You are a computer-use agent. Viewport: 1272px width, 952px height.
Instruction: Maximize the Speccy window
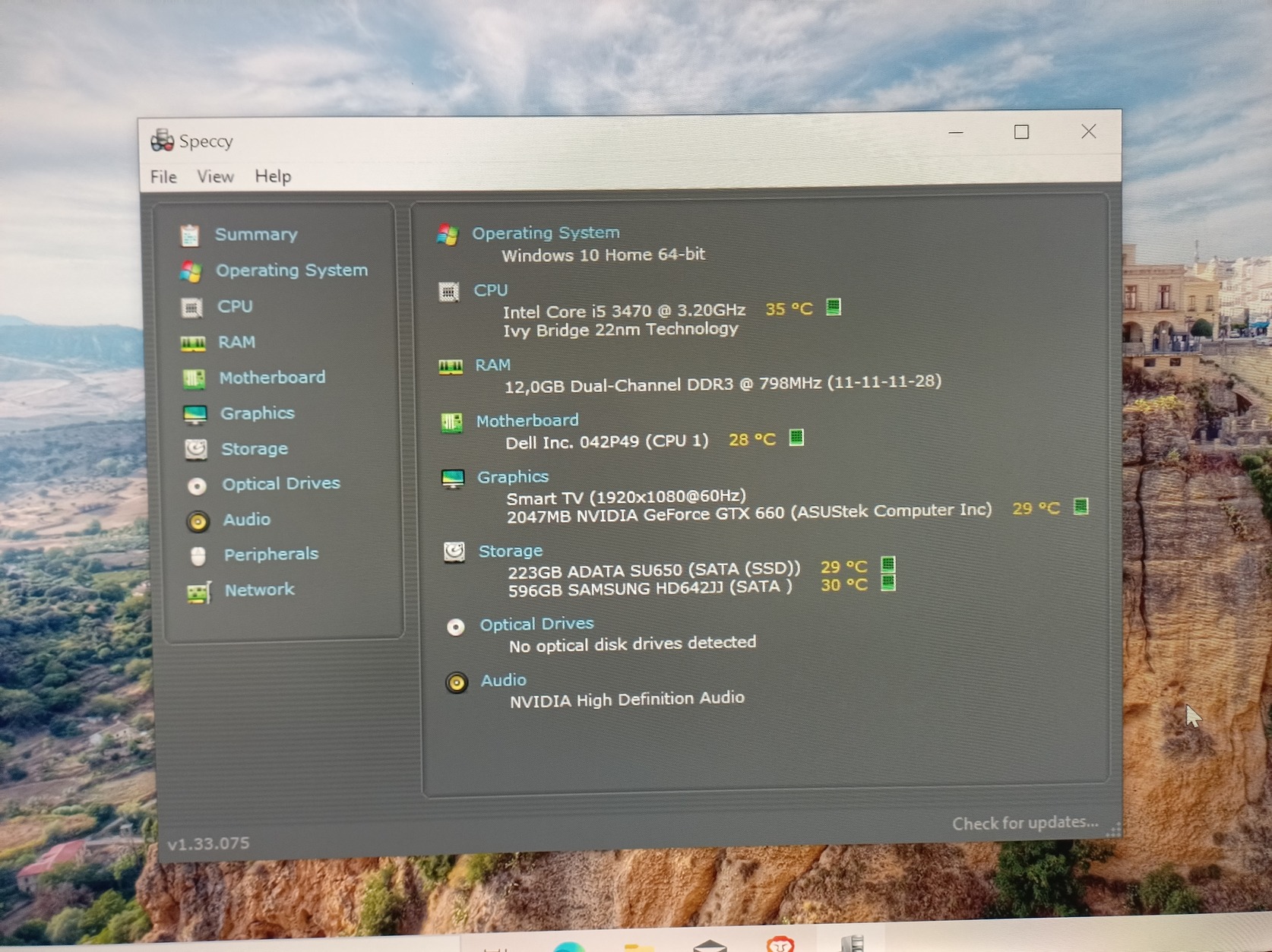click(x=1021, y=132)
